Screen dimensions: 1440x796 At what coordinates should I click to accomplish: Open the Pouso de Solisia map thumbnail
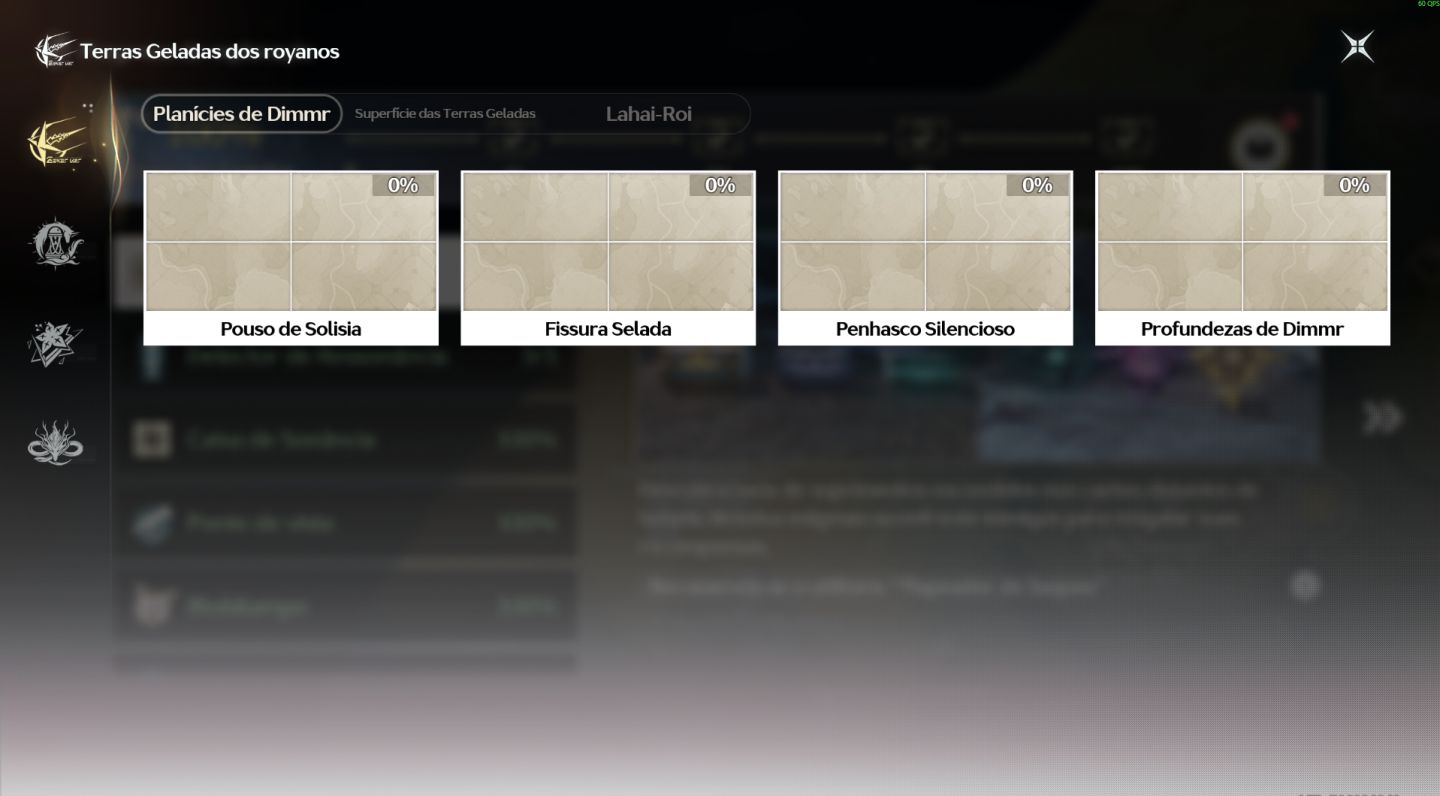(291, 241)
